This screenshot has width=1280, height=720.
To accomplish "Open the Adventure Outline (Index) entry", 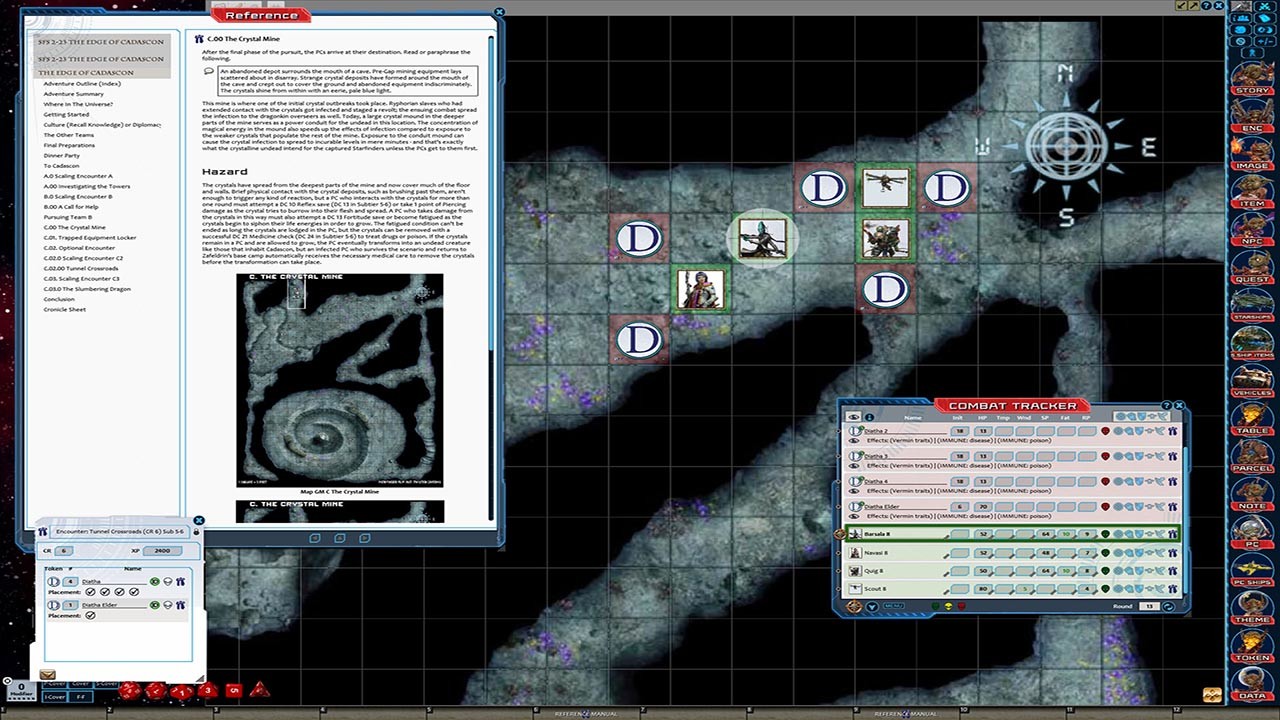I will tap(82, 84).
